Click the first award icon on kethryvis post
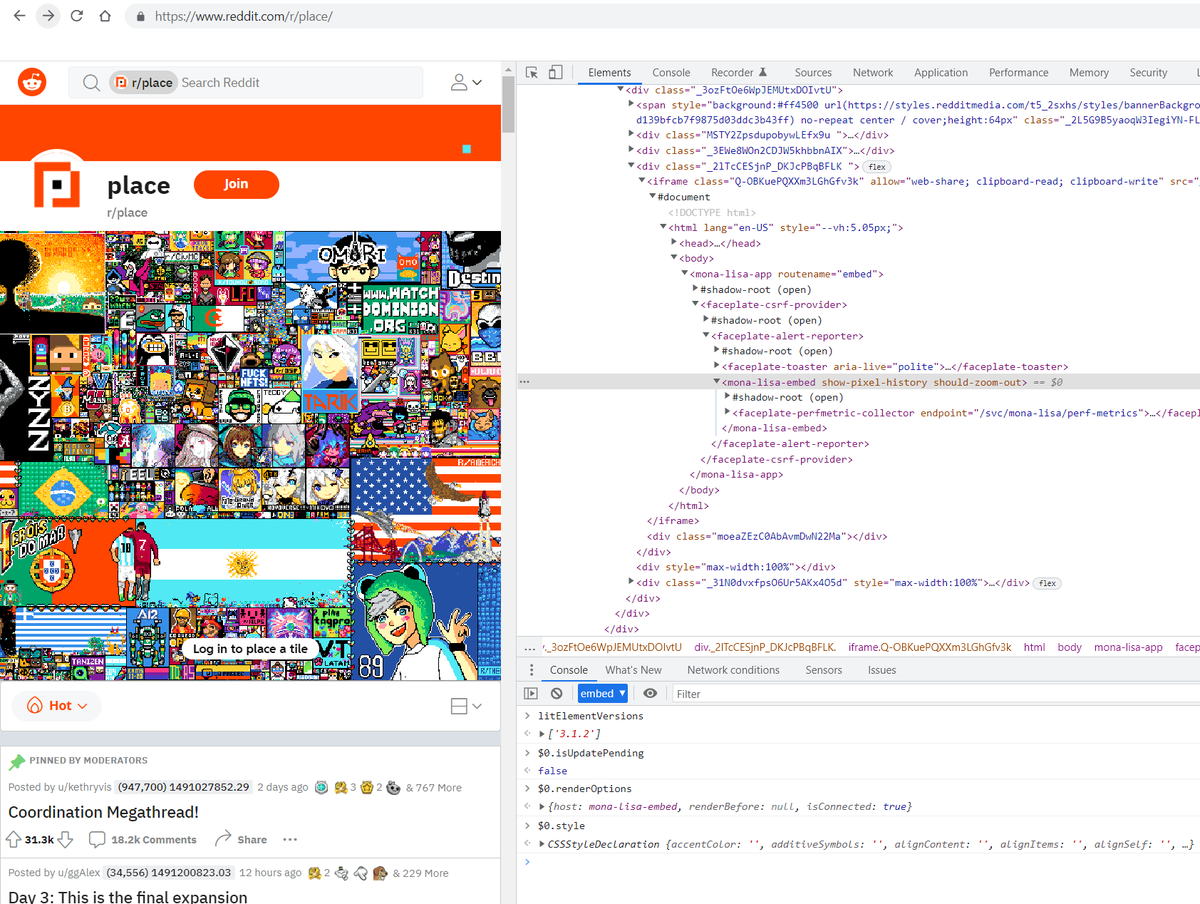Viewport: 1200px width, 904px height. [321, 787]
